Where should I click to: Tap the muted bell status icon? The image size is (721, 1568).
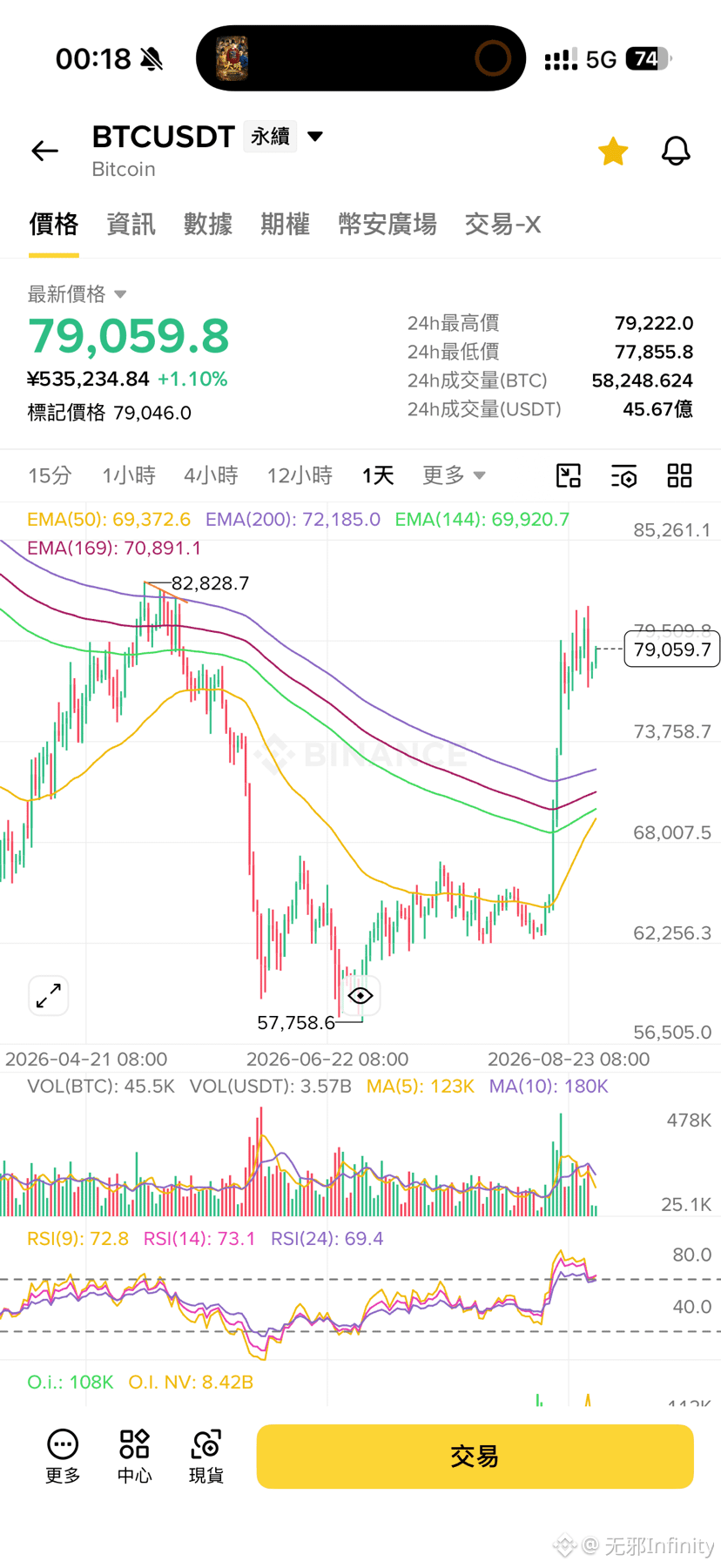pos(152,59)
